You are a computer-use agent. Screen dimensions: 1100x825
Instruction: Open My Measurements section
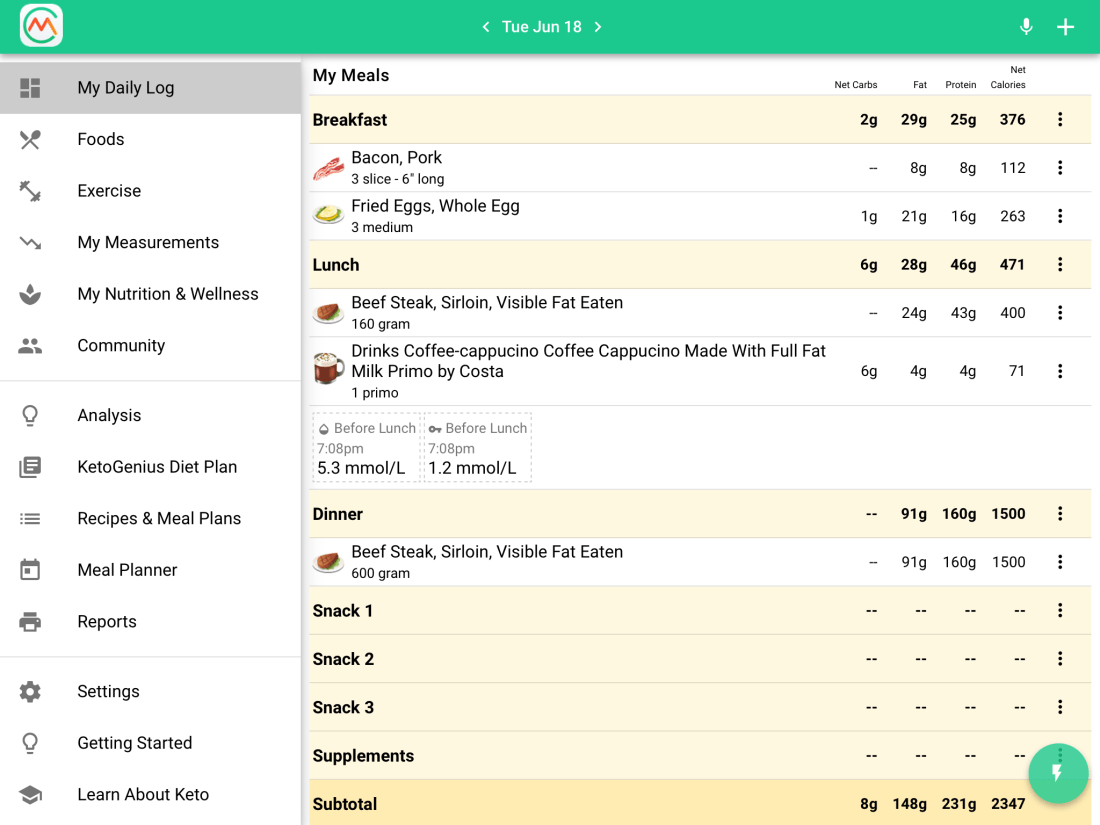click(148, 243)
